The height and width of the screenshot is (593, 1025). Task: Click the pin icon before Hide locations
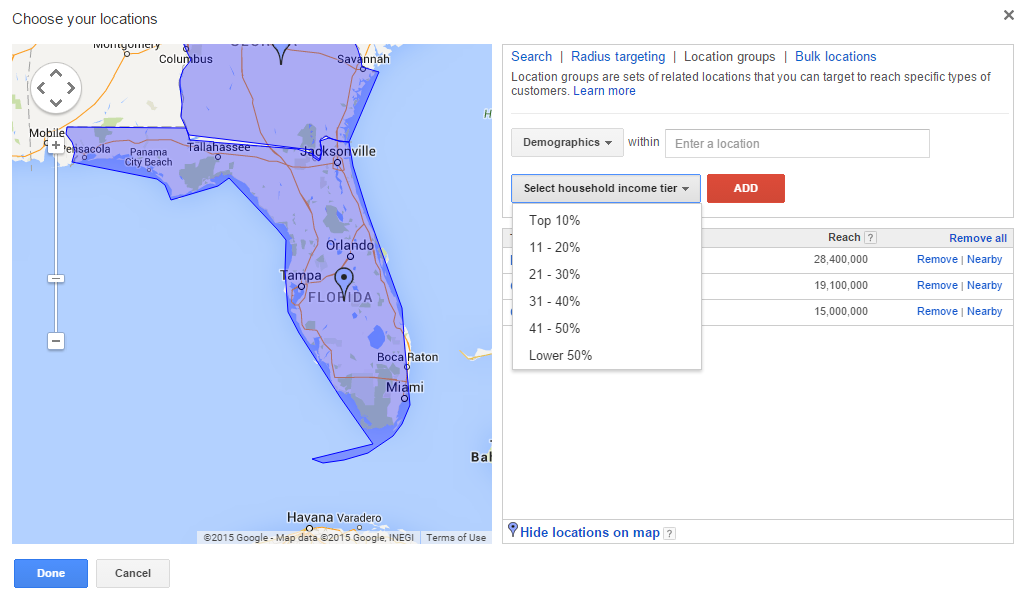513,529
